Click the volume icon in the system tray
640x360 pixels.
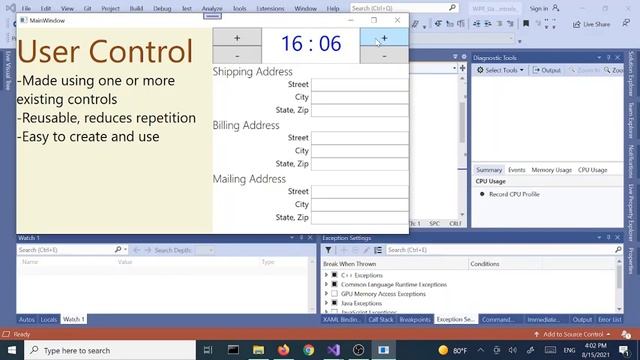point(513,350)
